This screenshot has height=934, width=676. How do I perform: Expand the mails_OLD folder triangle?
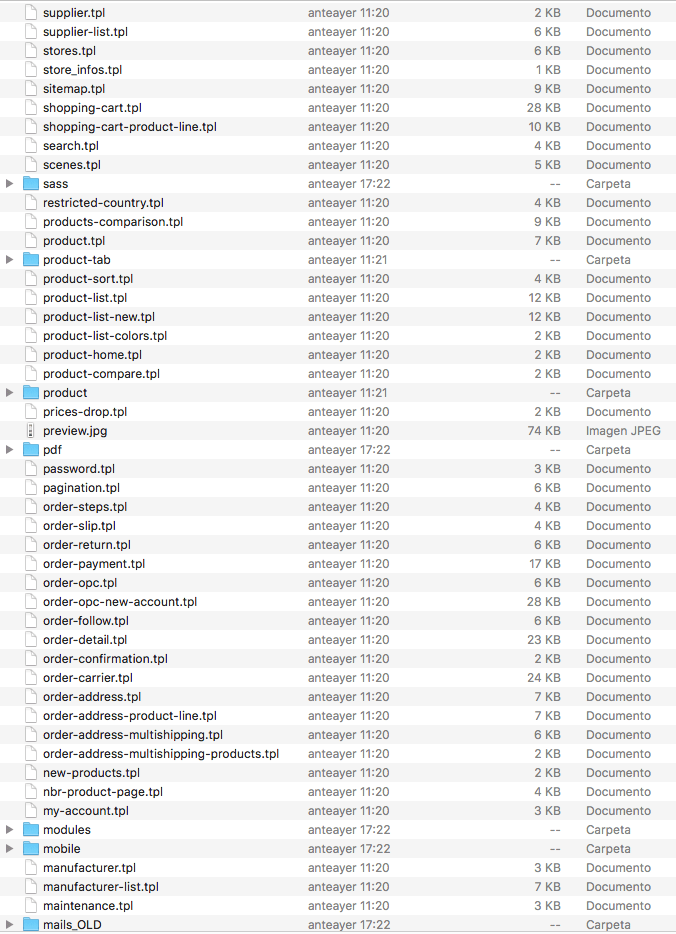[x=10, y=924]
